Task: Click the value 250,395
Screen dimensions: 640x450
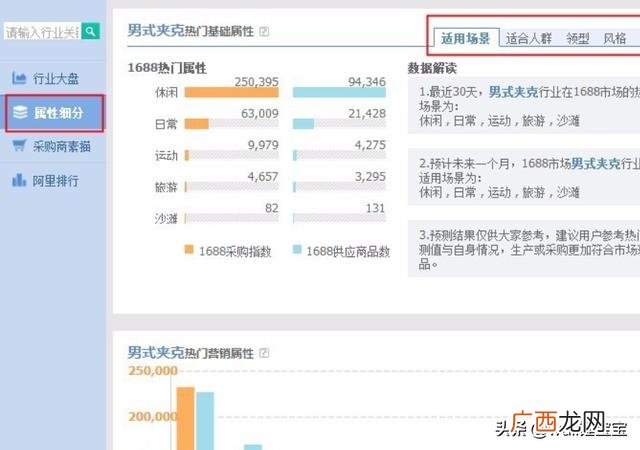Action: click(256, 82)
